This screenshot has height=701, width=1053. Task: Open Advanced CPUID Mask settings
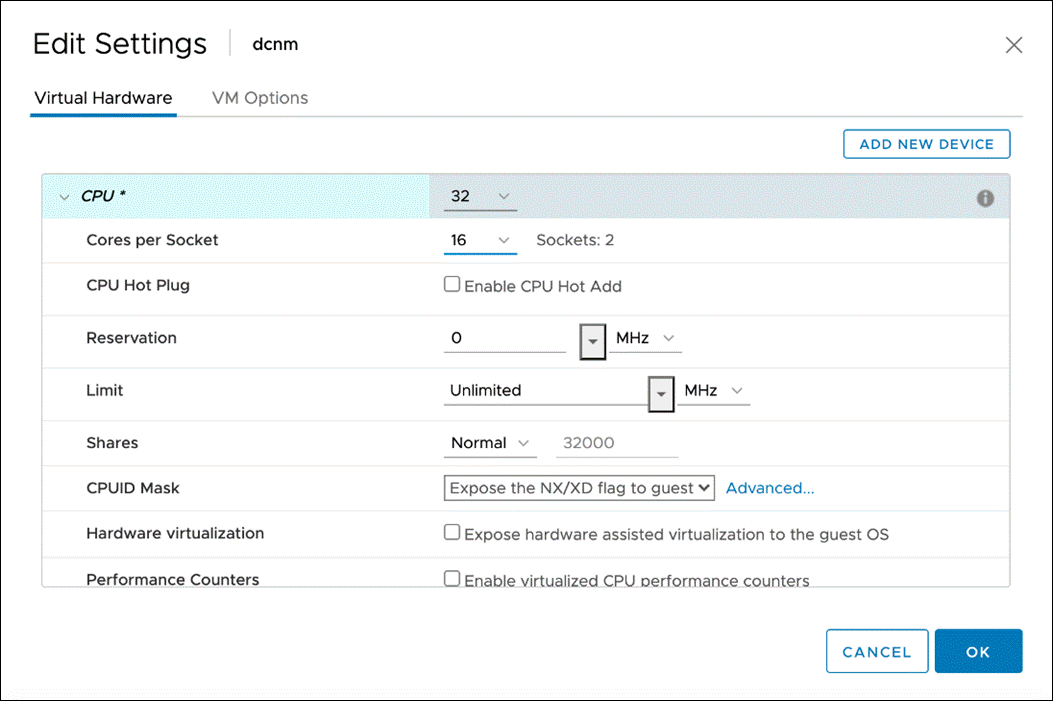770,487
